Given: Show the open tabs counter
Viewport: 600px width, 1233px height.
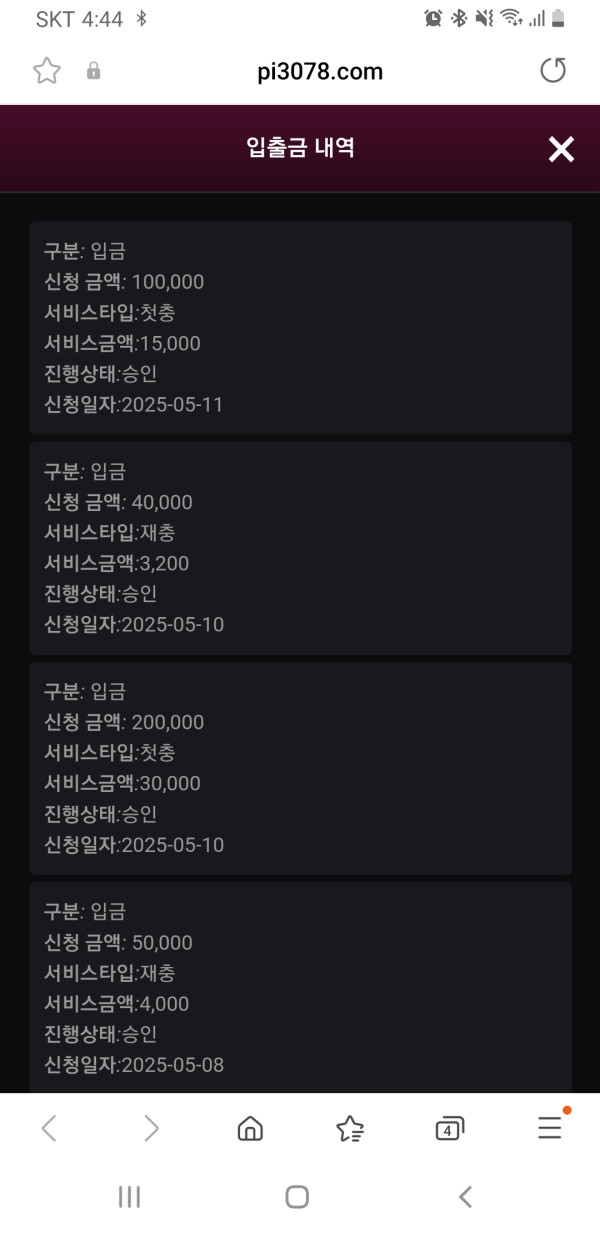Looking at the screenshot, I should click(450, 1129).
